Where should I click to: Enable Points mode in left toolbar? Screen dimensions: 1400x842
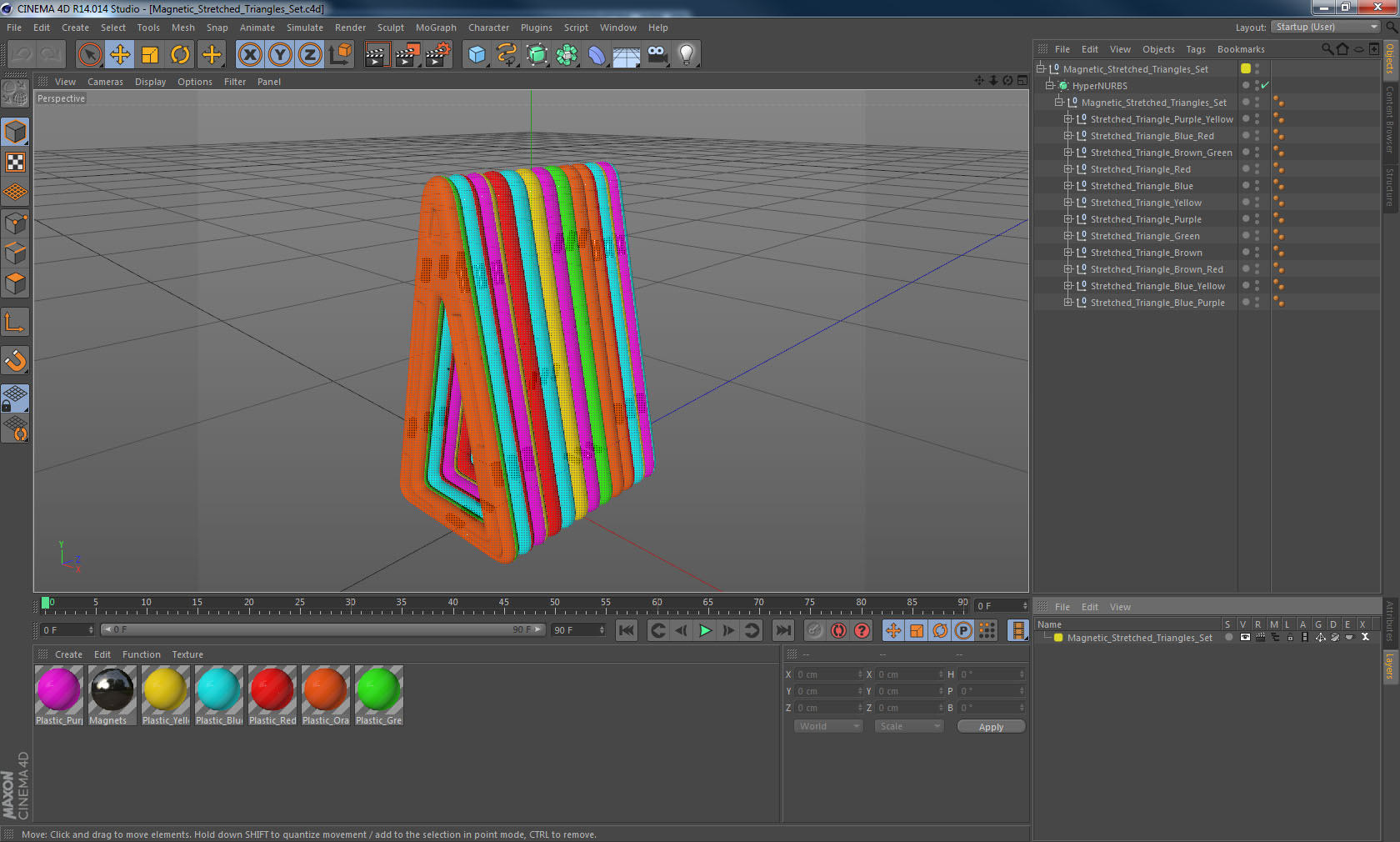click(16, 223)
